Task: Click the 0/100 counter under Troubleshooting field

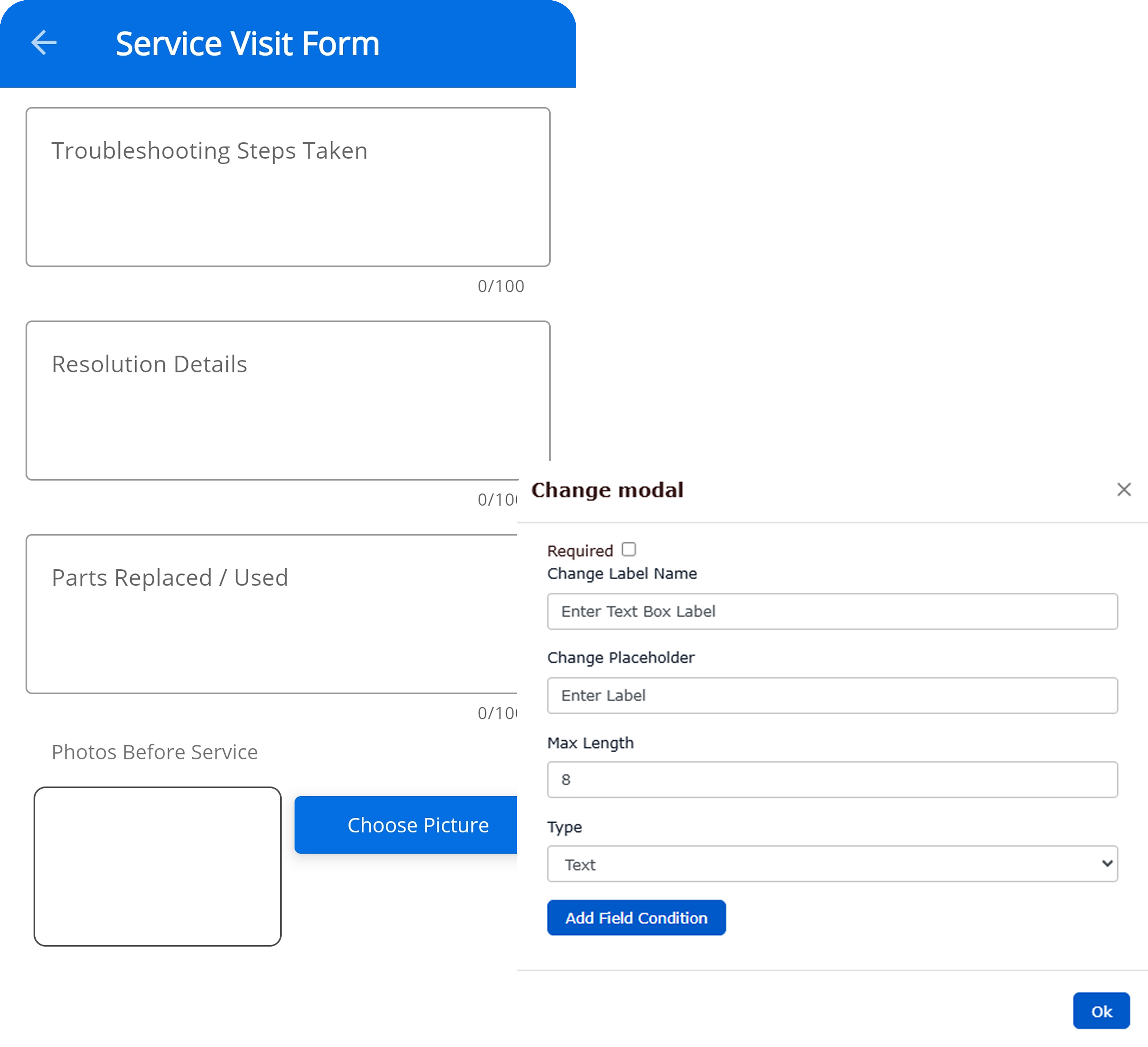Action: [501, 286]
